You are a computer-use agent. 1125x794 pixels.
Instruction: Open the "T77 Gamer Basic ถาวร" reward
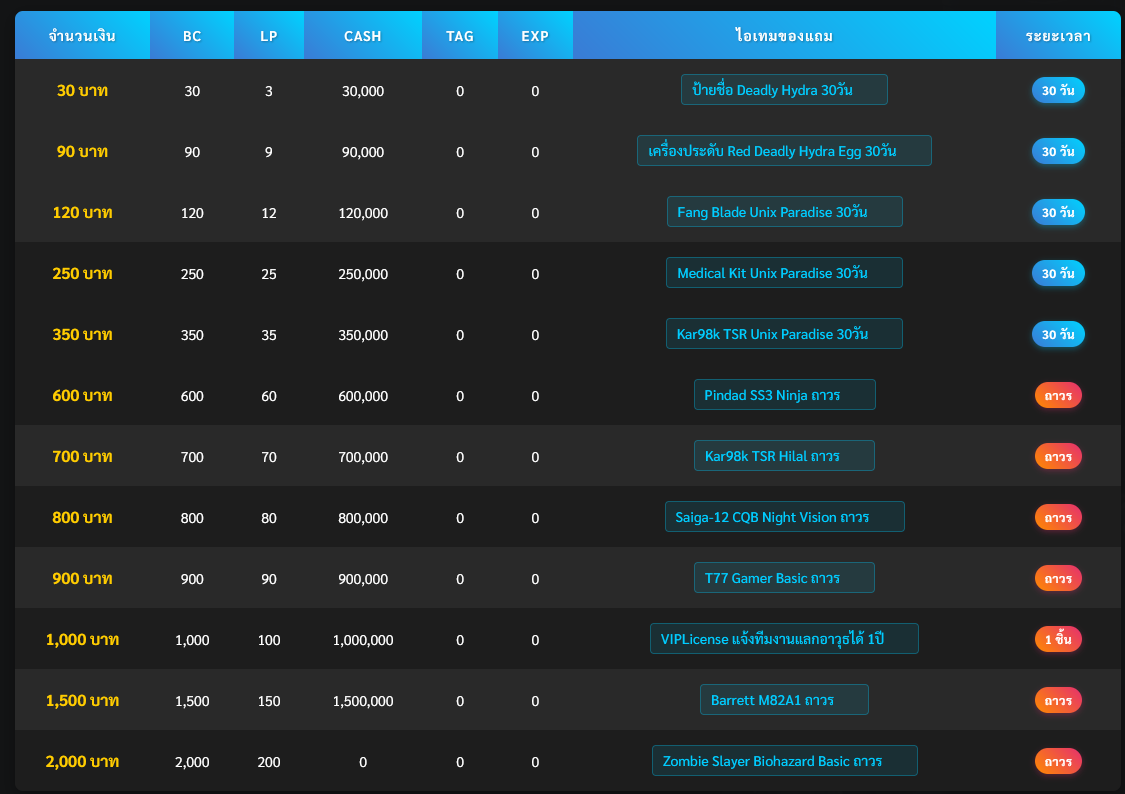[x=784, y=577]
